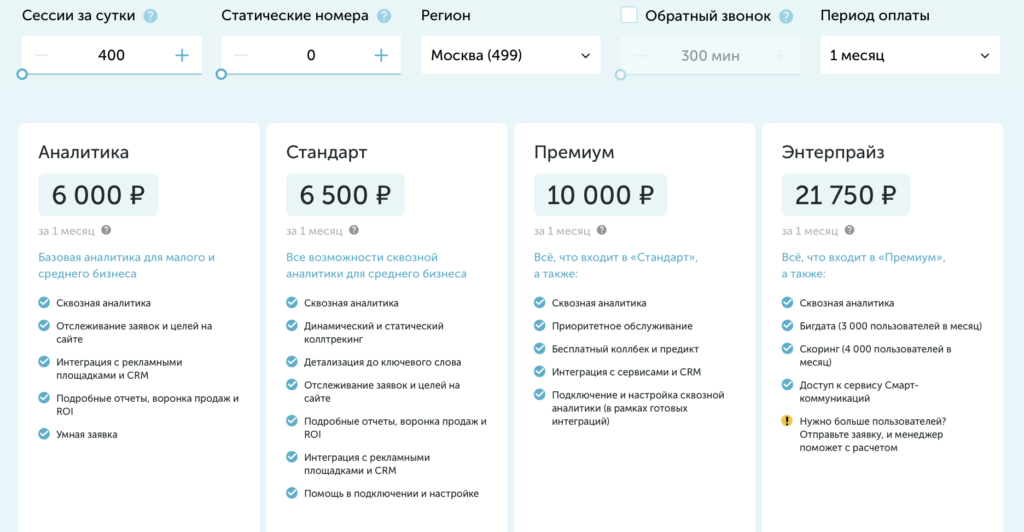This screenshot has width=1024, height=532.
Task: Click help icon next to Сессии за сутки
Action: 150,16
